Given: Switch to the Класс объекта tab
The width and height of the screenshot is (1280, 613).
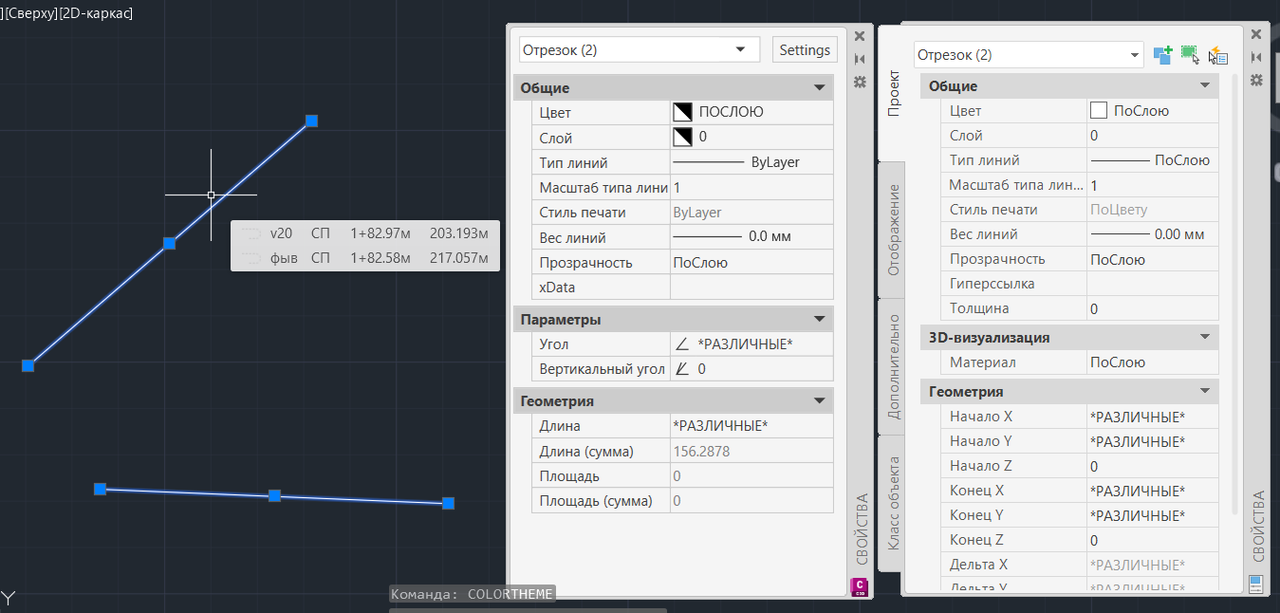Looking at the screenshot, I should [892, 504].
